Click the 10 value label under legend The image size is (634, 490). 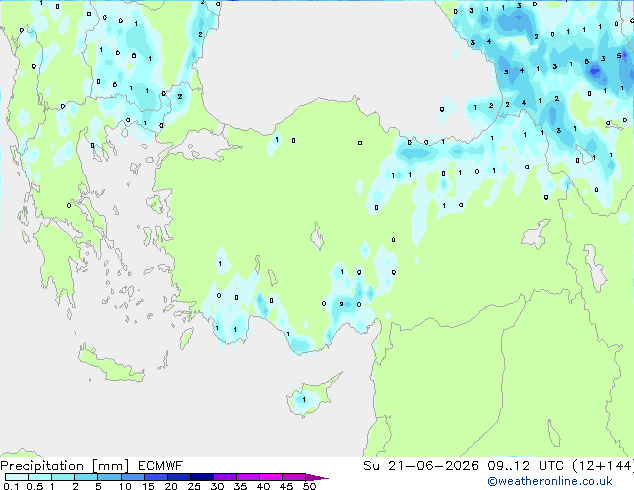click(x=125, y=486)
